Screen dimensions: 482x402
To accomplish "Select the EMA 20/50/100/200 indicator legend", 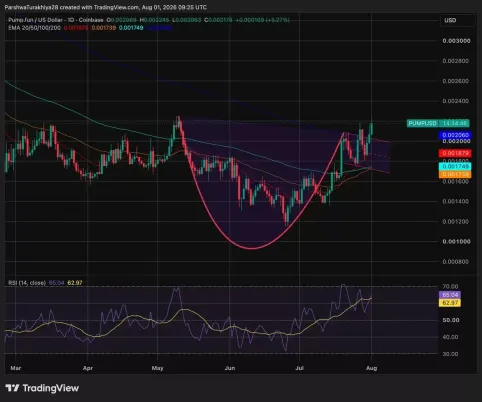I will (x=34, y=28).
